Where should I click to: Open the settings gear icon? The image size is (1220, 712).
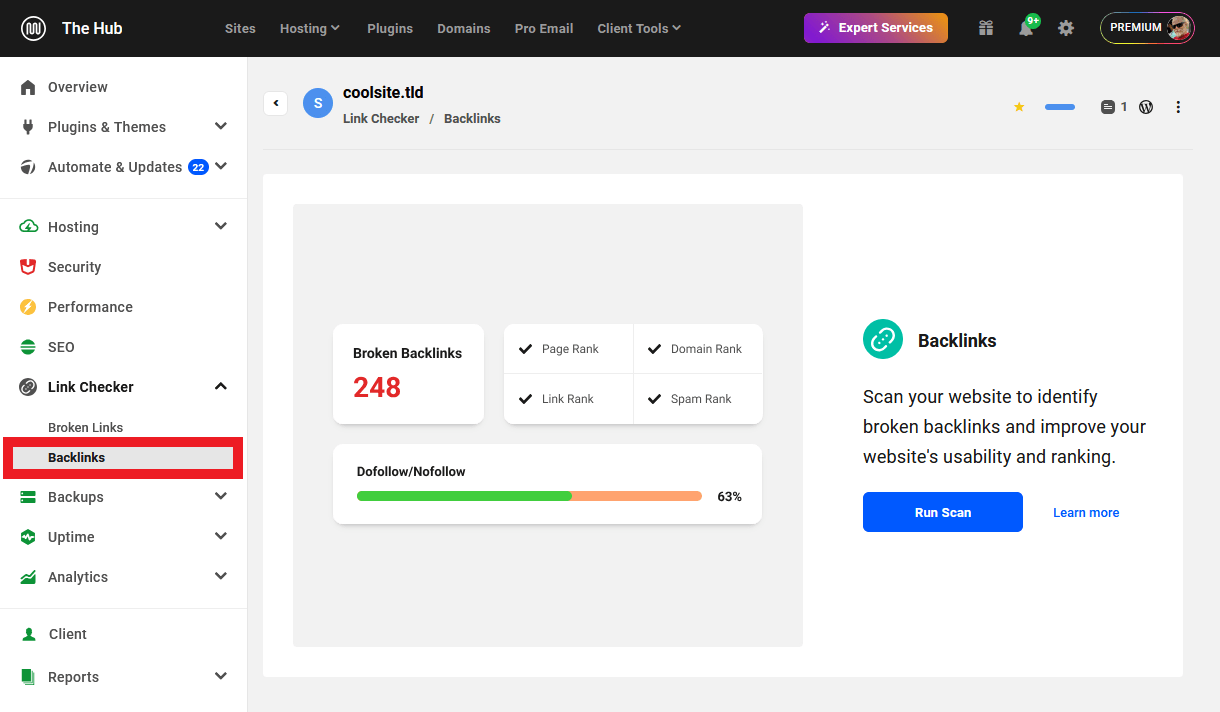(1066, 28)
